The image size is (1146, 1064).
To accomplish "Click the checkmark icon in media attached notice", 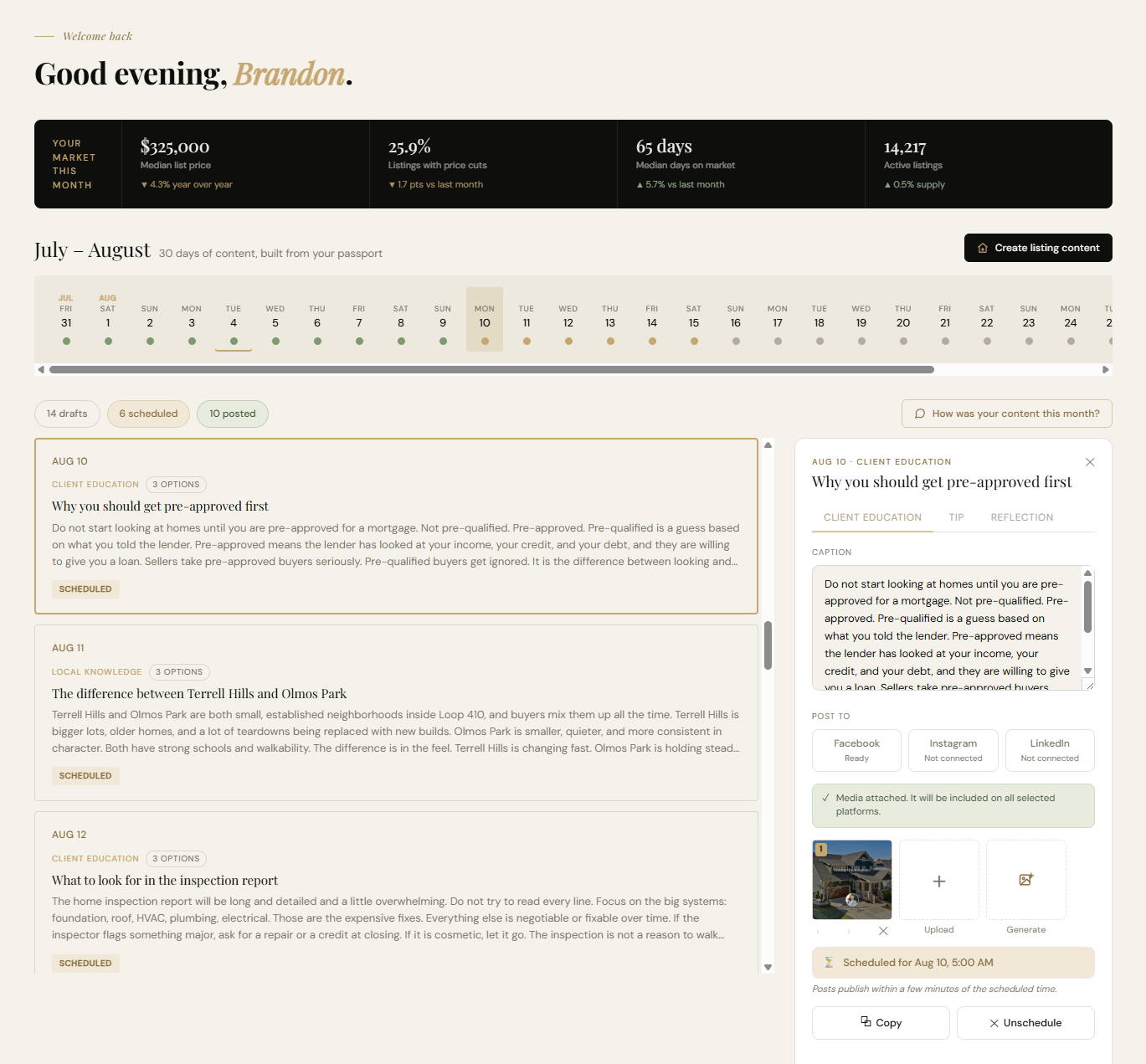I will point(825,798).
